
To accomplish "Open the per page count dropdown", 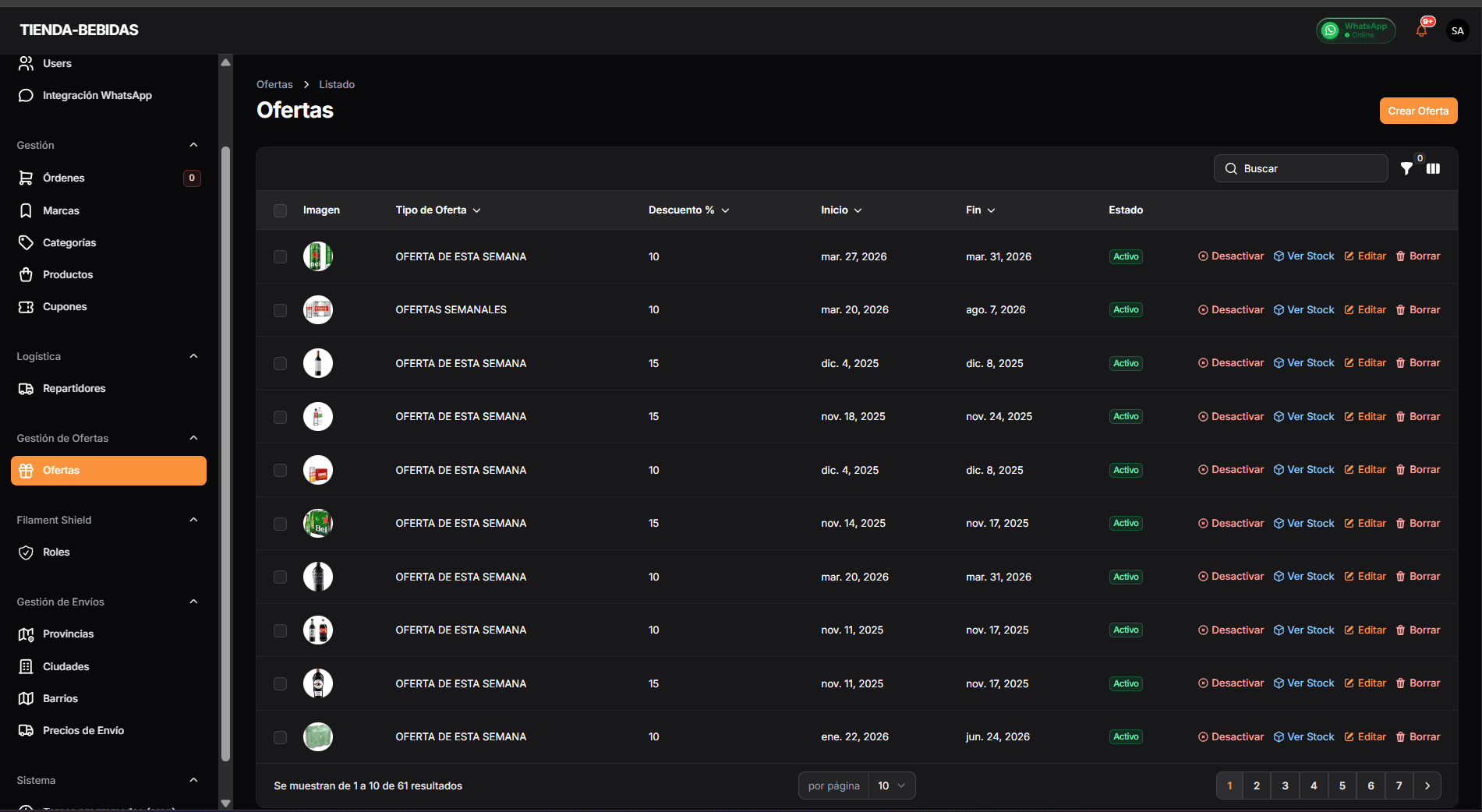I will tap(891, 786).
